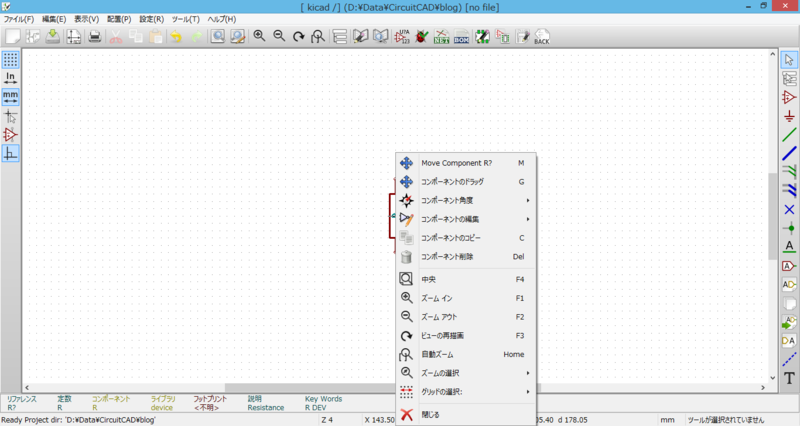The width and height of the screenshot is (800, 426).
Task: Expand the グリッドの選択 submenu
Action: 466,392
